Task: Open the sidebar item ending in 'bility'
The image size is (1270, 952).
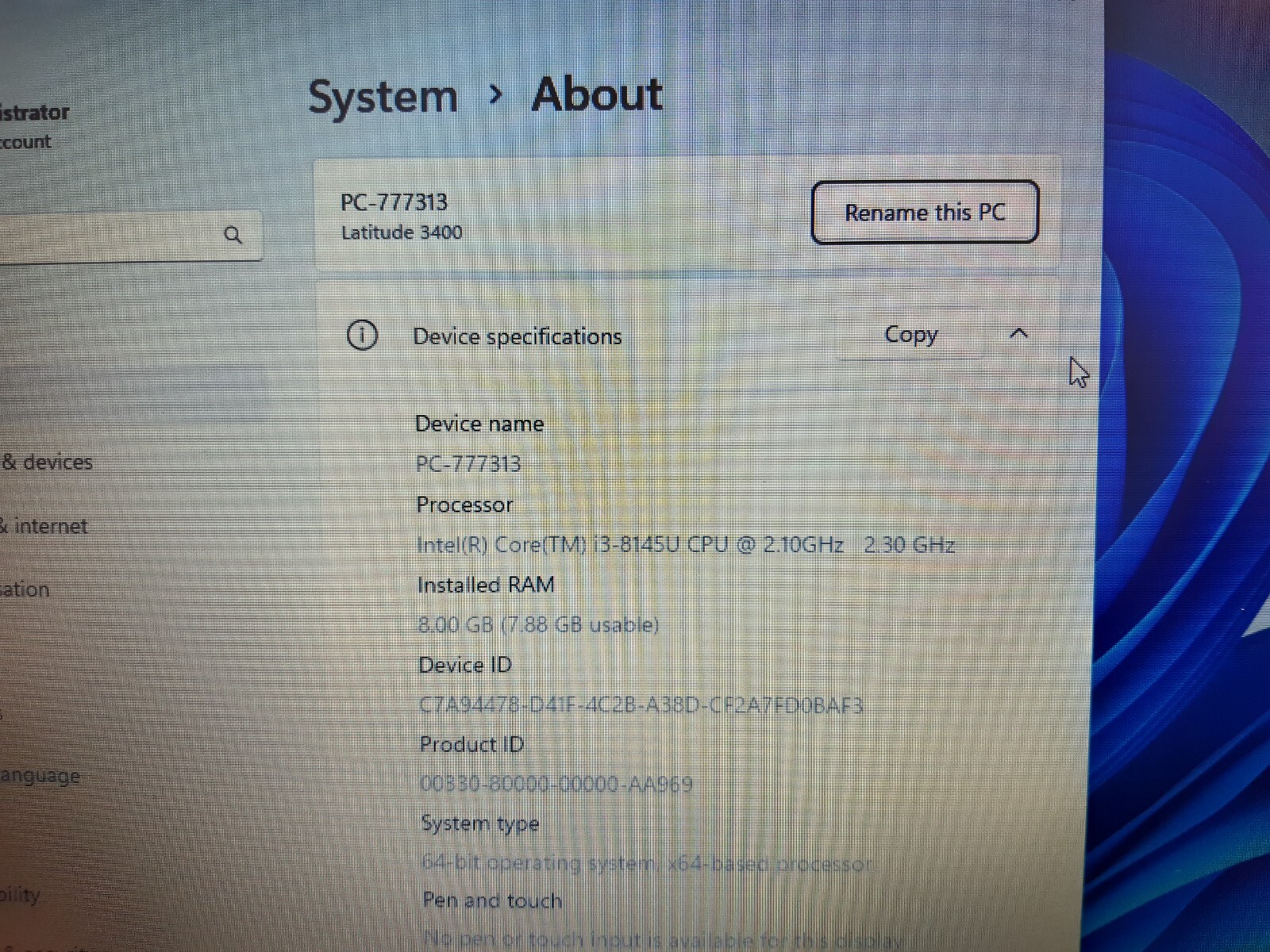Action: 20,895
